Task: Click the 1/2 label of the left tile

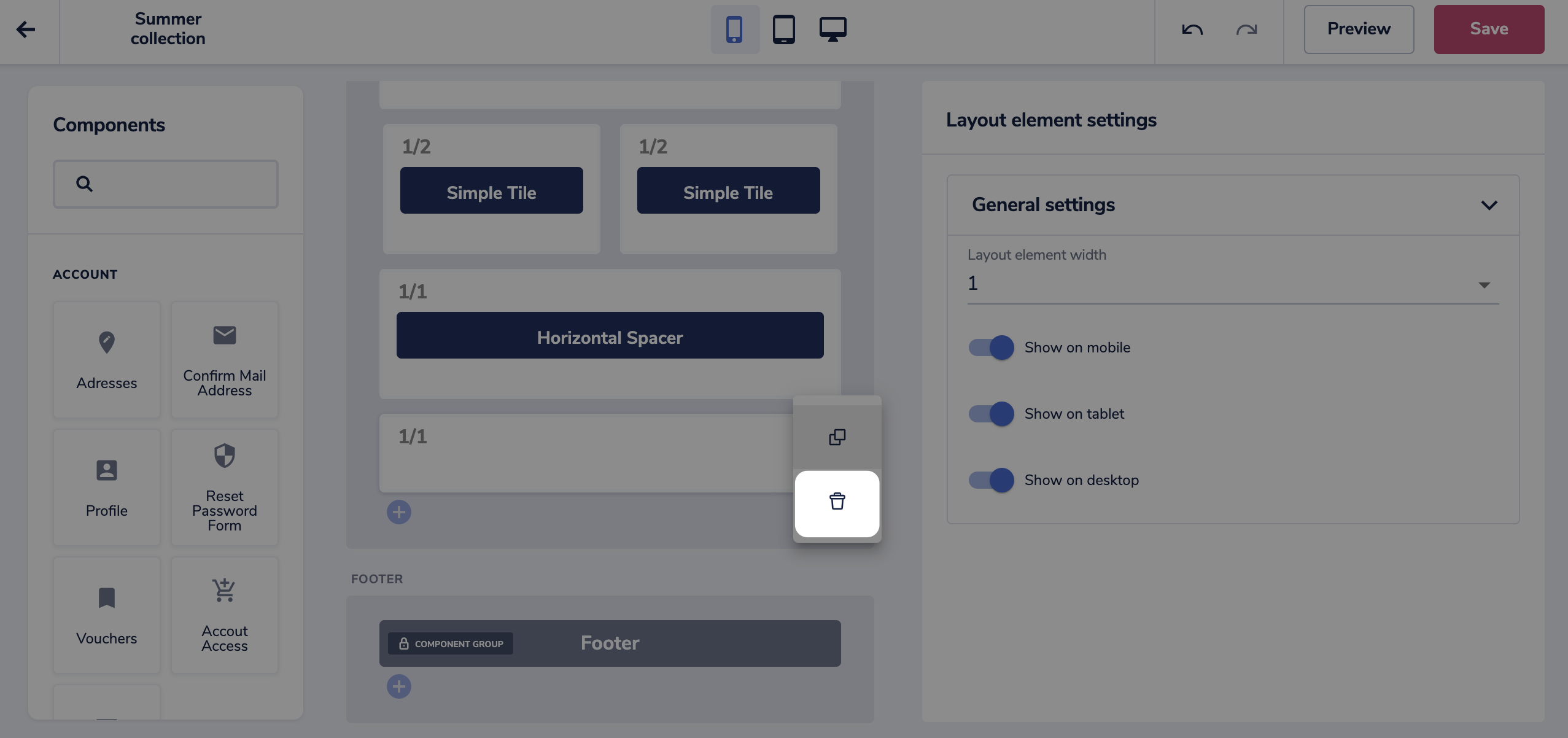Action: click(416, 147)
